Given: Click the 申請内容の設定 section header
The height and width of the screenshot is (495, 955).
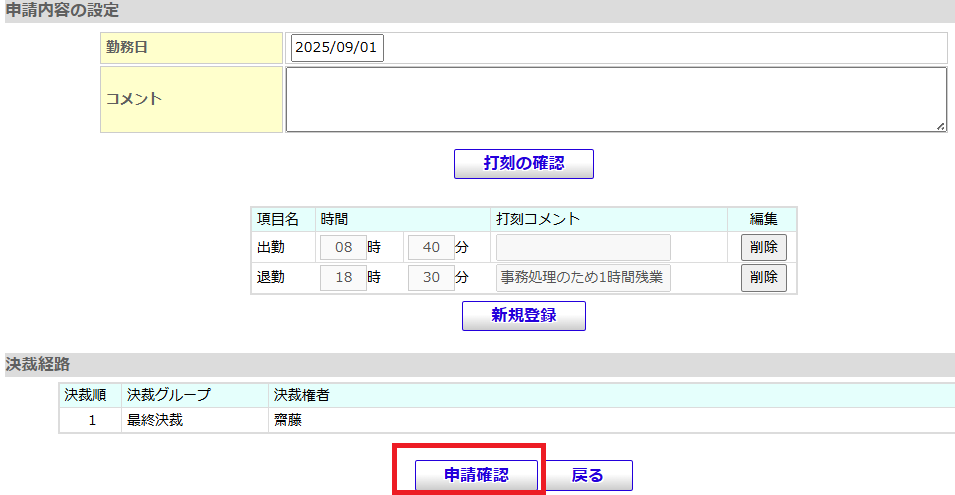Looking at the screenshot, I should point(60,10).
